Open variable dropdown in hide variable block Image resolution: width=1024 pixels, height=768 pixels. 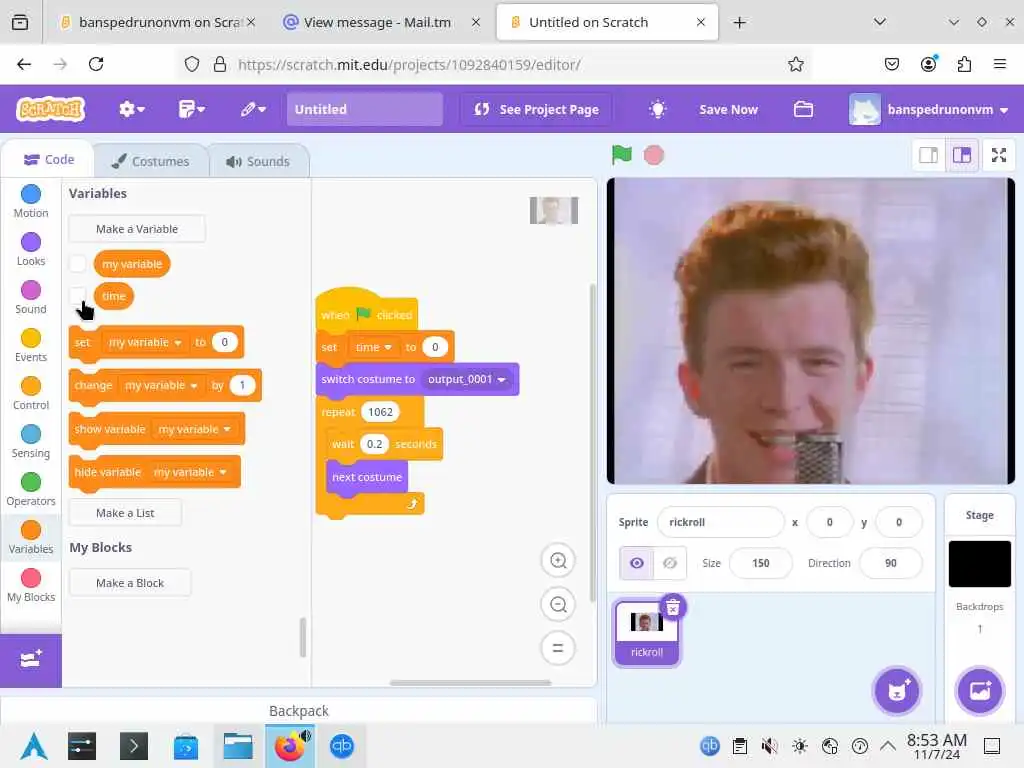[189, 472]
